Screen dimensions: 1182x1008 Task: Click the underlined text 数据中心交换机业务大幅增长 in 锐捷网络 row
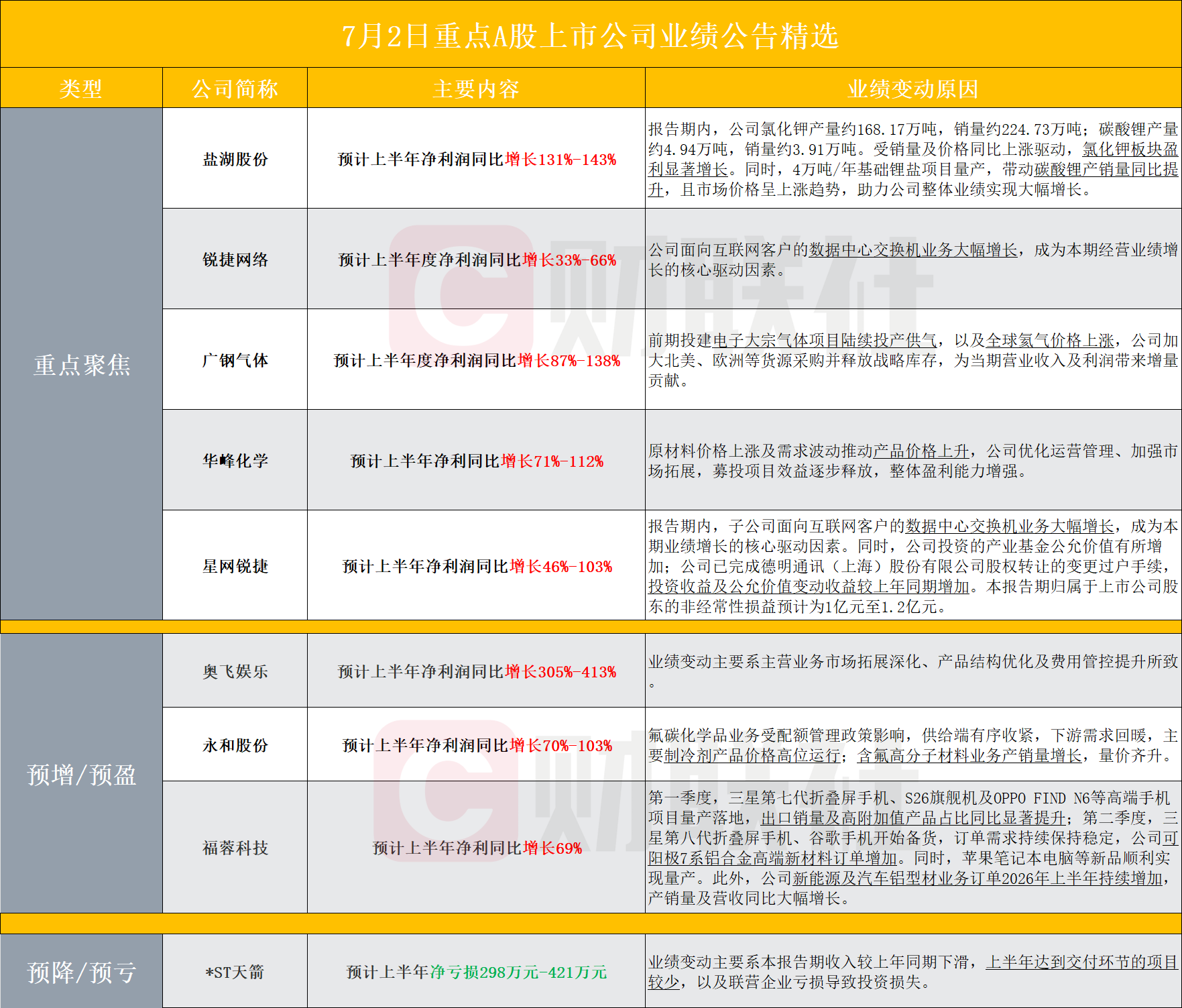913,250
